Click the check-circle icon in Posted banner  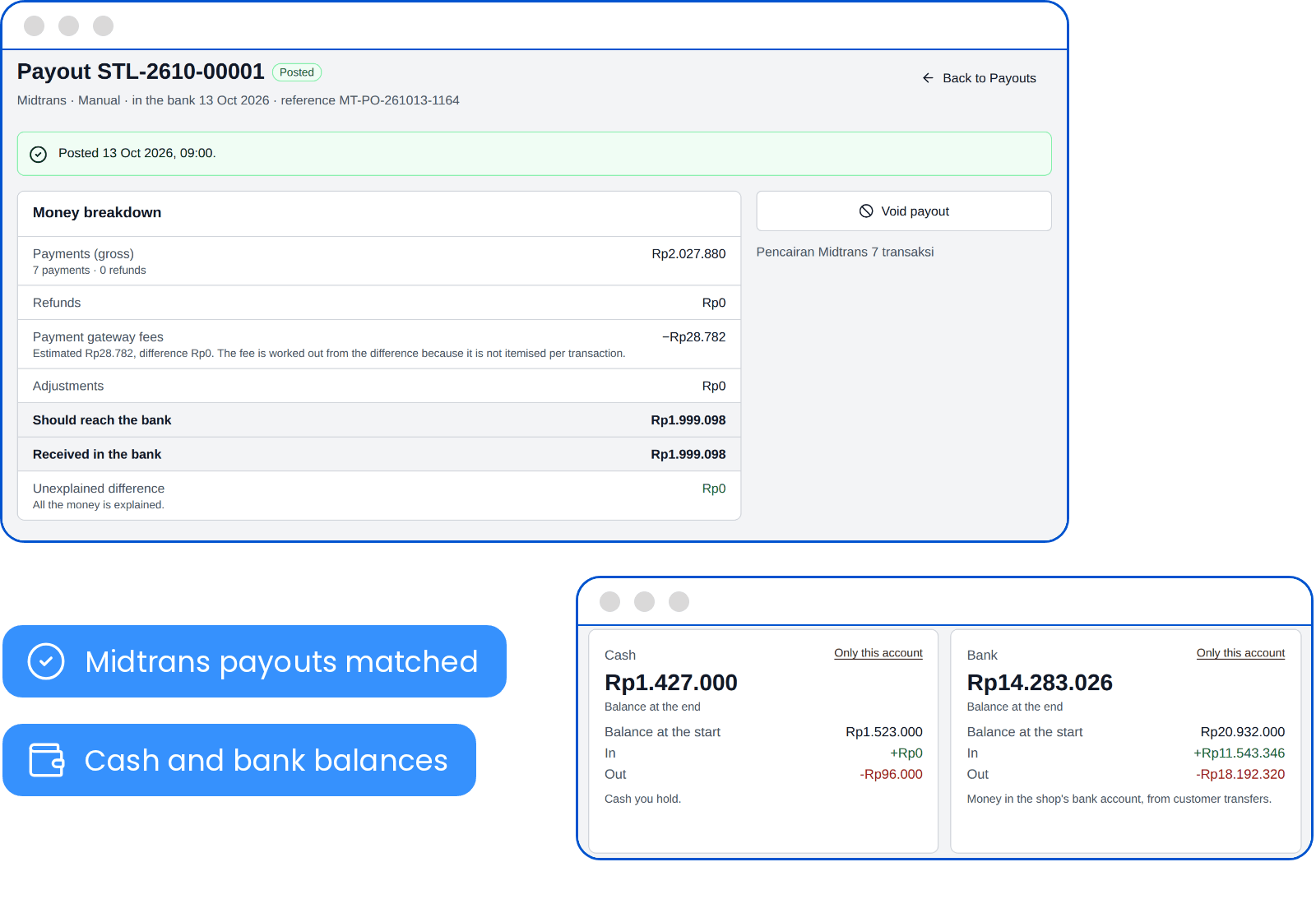coord(39,154)
